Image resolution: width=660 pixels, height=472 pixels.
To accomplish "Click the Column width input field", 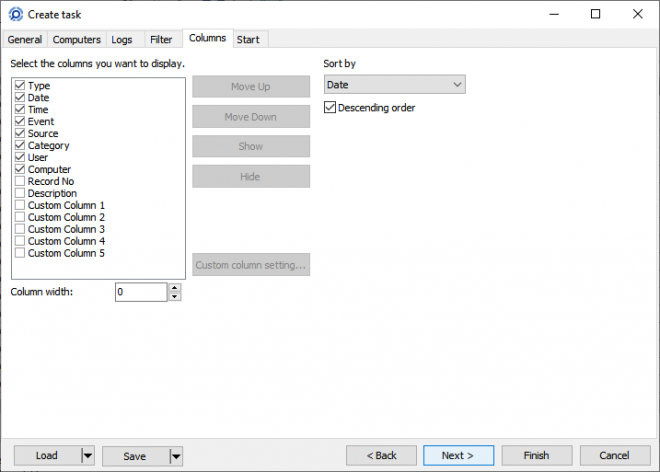I will (x=141, y=292).
